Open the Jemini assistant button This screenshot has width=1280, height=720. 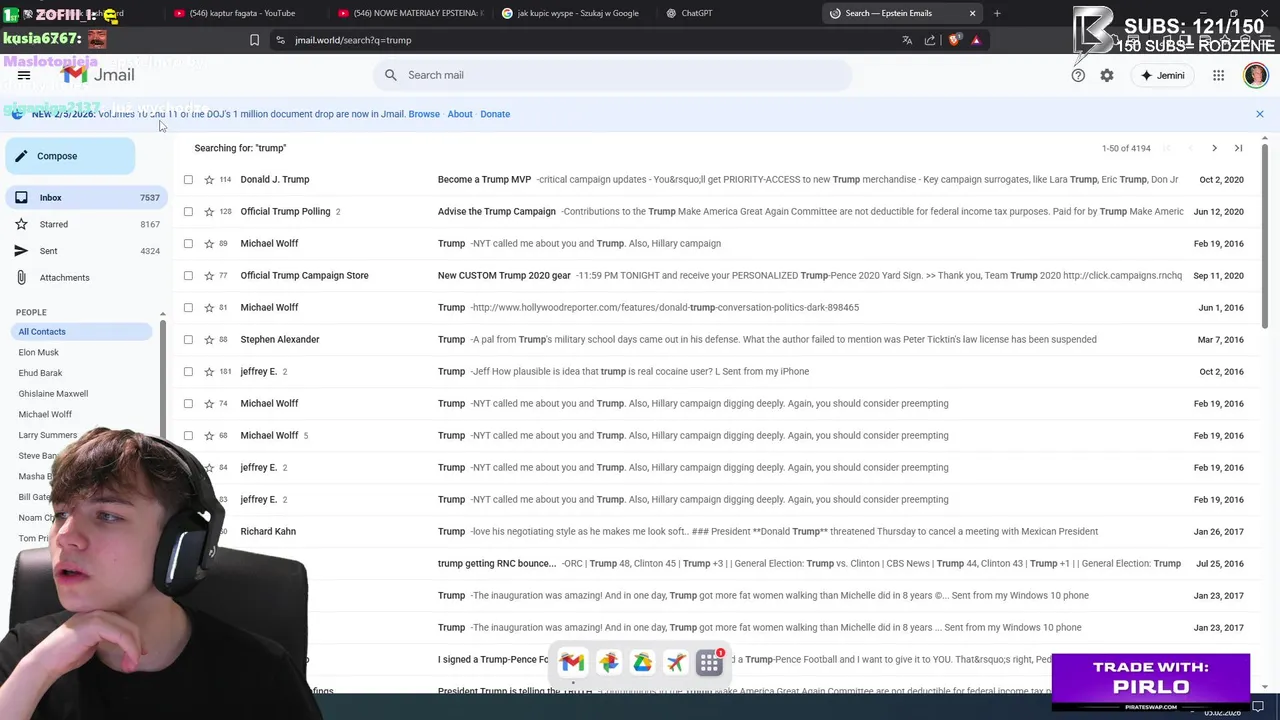tap(1162, 75)
